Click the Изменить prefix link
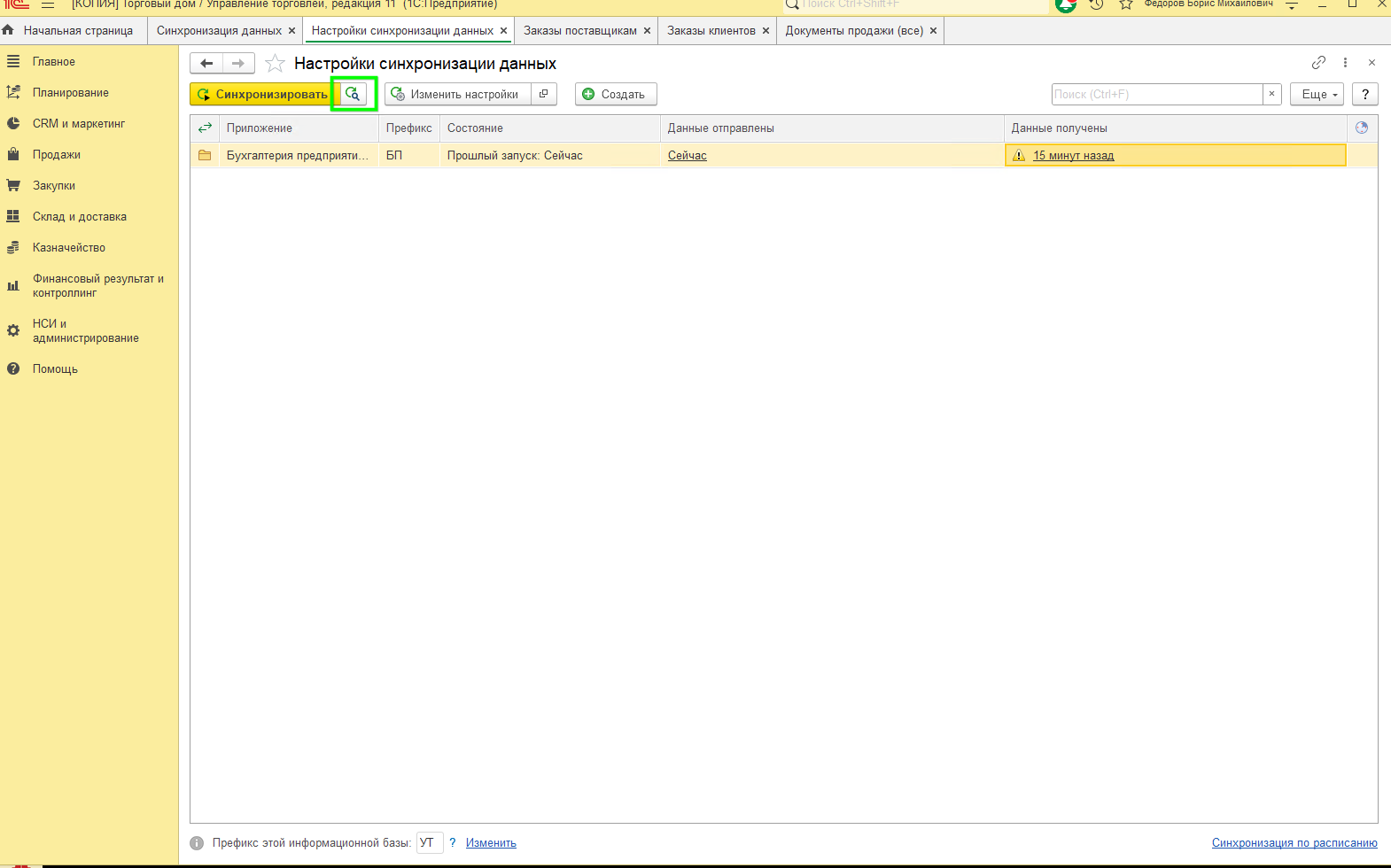 [x=491, y=843]
